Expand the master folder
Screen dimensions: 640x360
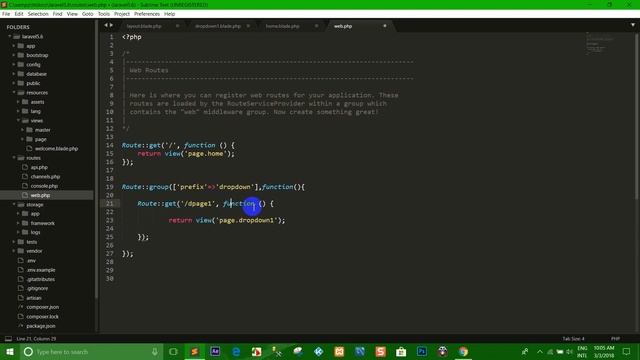pos(22,130)
